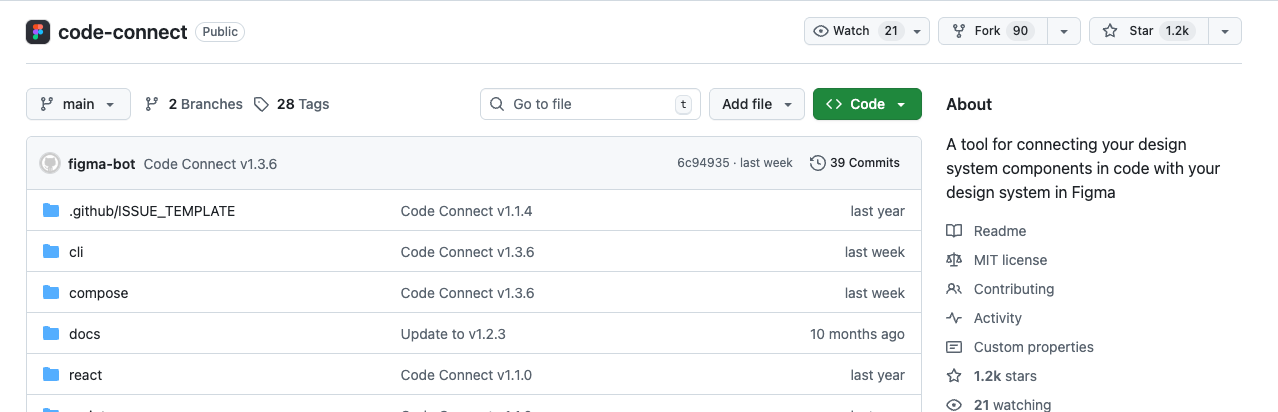The height and width of the screenshot is (412, 1278).
Task: Open the .github/ISSUE_TEMPLATE folder
Action: (x=152, y=211)
